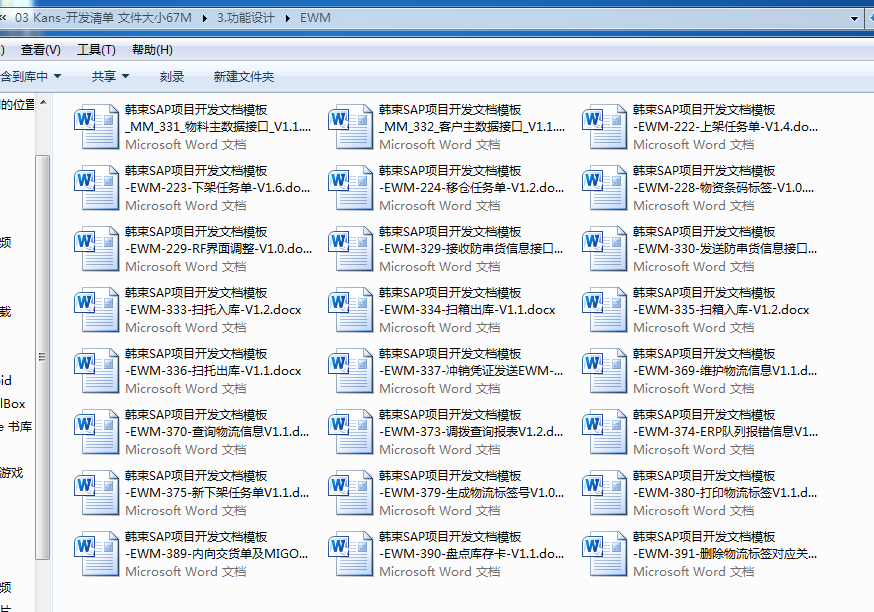874x612 pixels.
Task: Click navigation pane scroll-up arrow
Action: 43,103
